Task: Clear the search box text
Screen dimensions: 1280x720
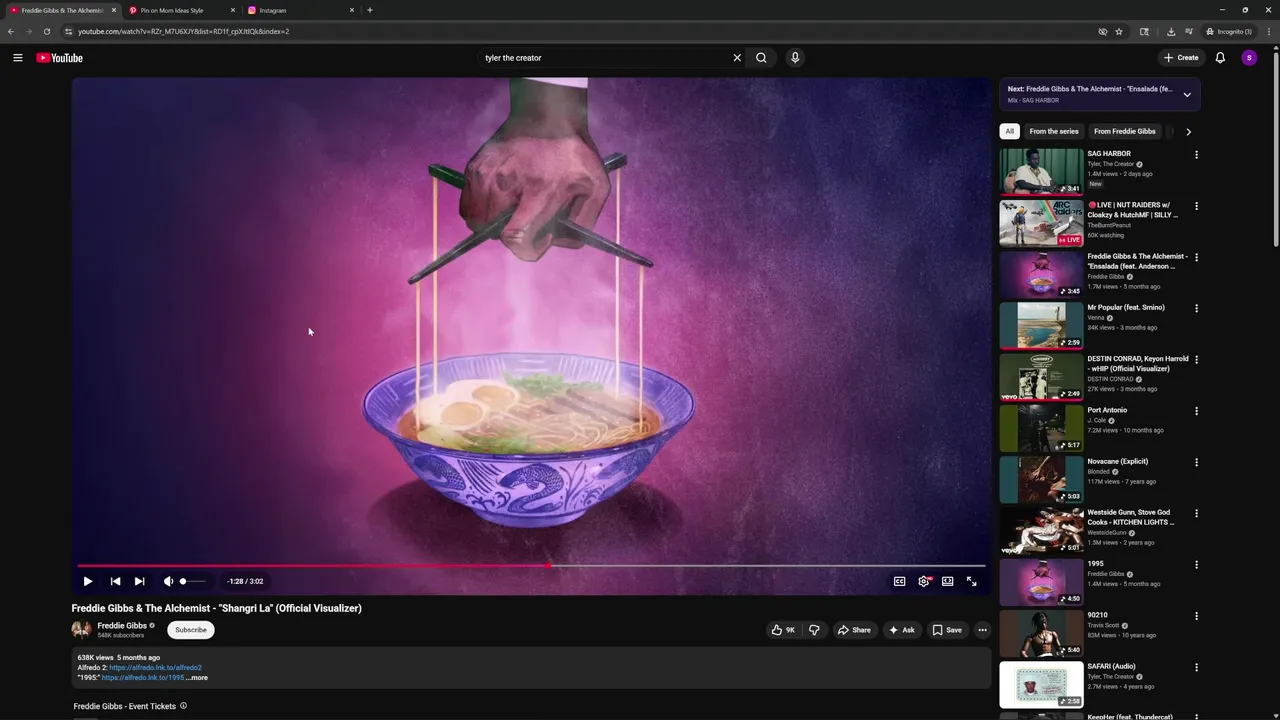Action: point(737,58)
